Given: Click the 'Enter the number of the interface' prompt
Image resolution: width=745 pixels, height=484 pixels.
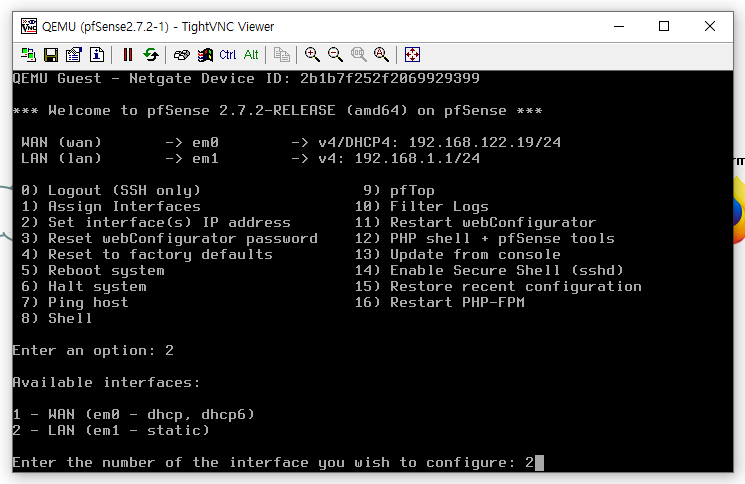Looking at the screenshot, I should tap(273, 463).
